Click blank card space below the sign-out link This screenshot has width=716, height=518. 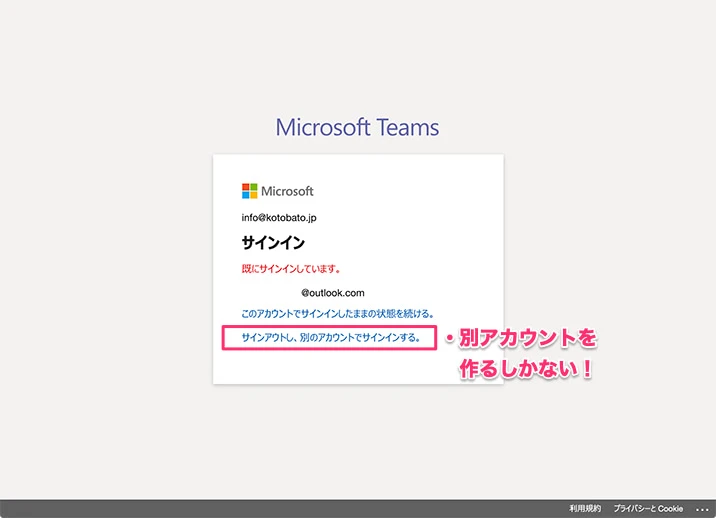(357, 366)
